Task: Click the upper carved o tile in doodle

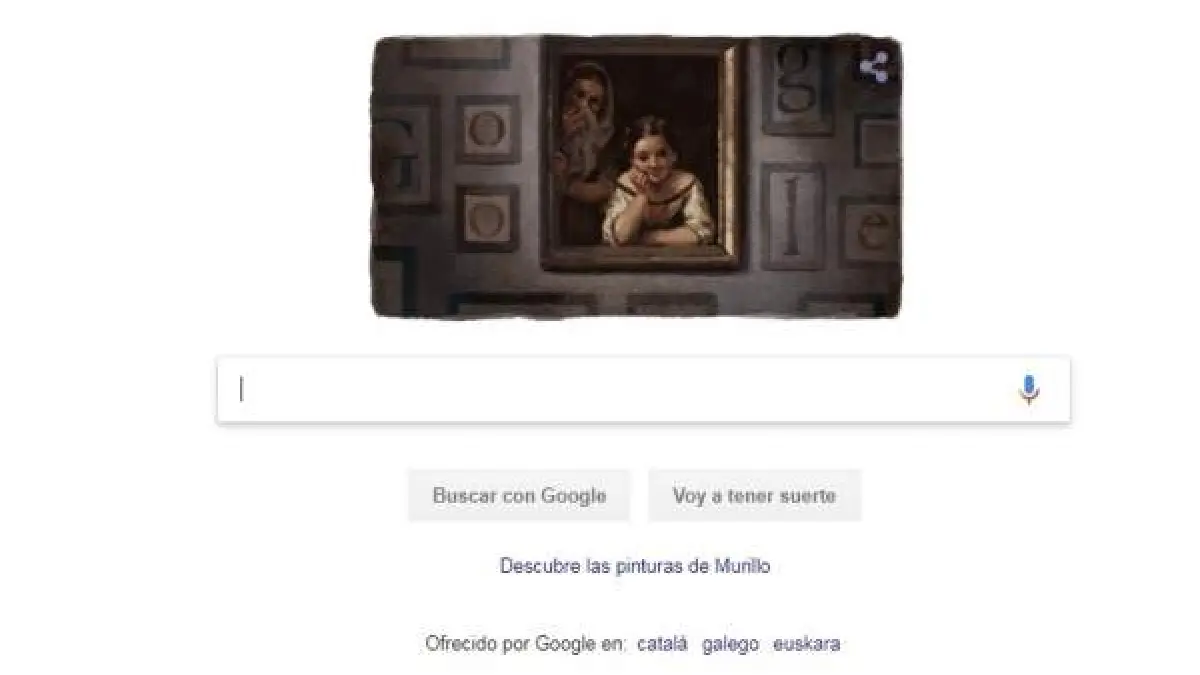Action: [487, 129]
